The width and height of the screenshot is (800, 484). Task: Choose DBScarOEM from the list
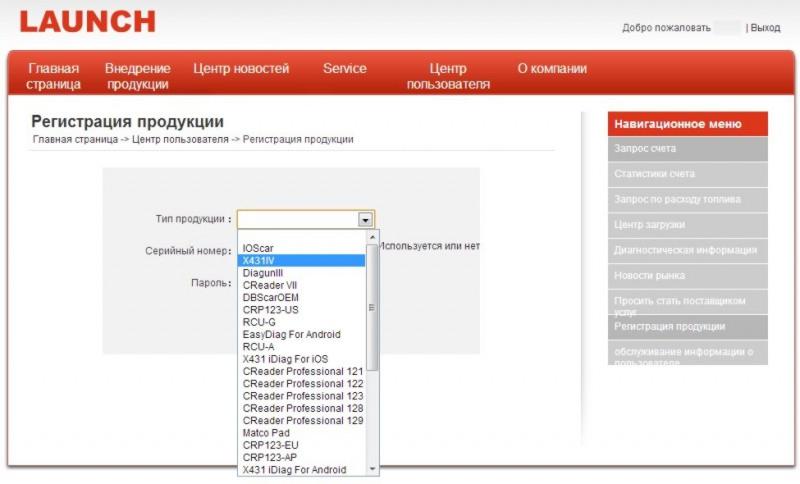[302, 297]
